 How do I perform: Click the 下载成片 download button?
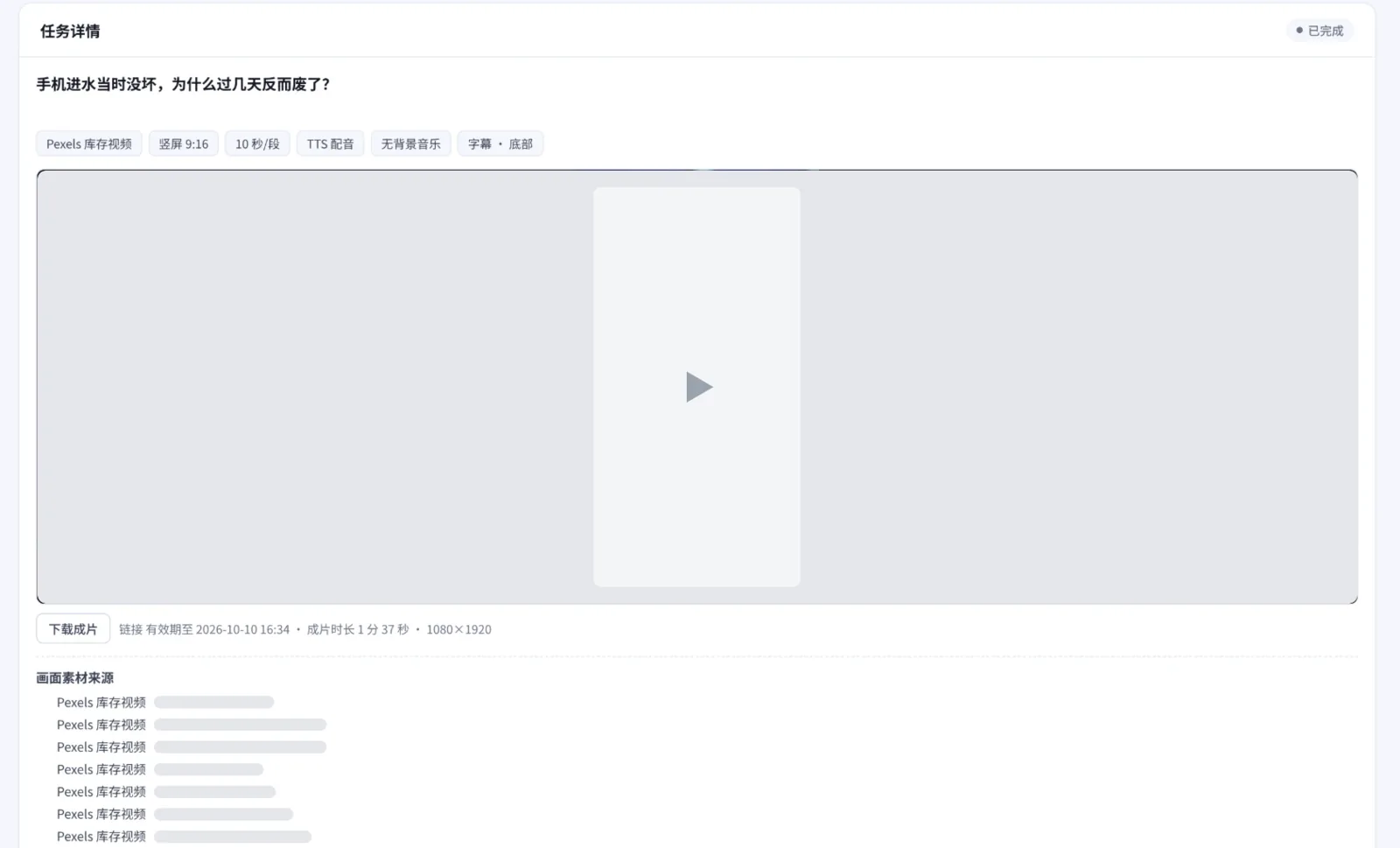coord(73,629)
